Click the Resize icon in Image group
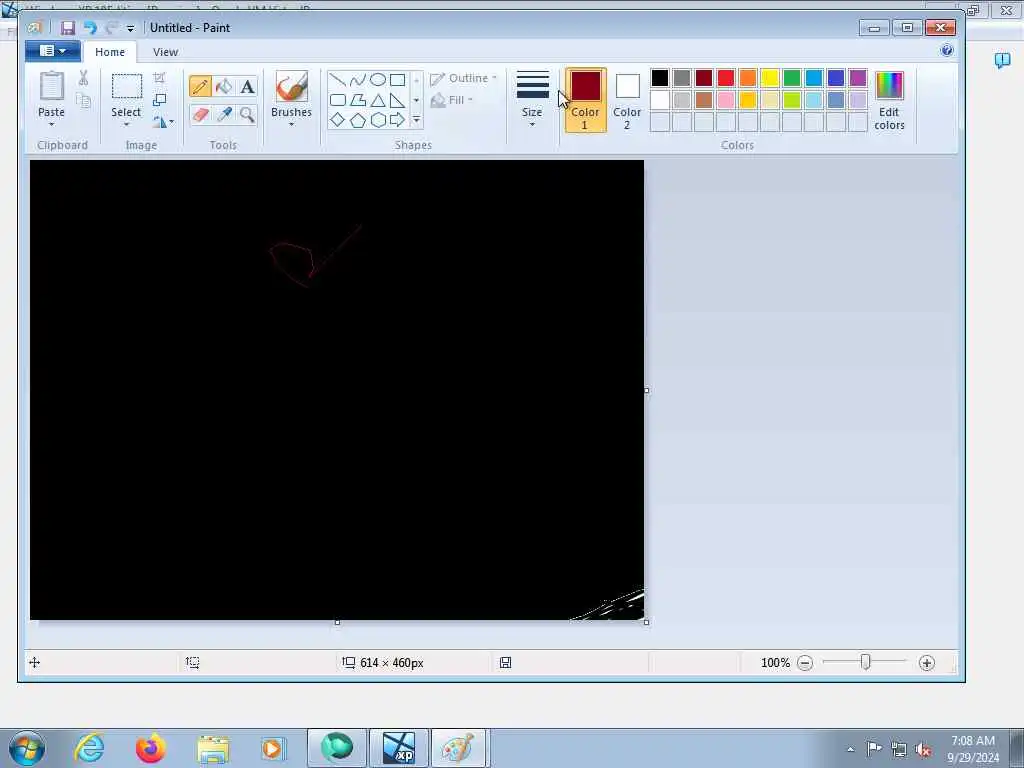Screen dimensions: 1024x768 tap(159, 100)
